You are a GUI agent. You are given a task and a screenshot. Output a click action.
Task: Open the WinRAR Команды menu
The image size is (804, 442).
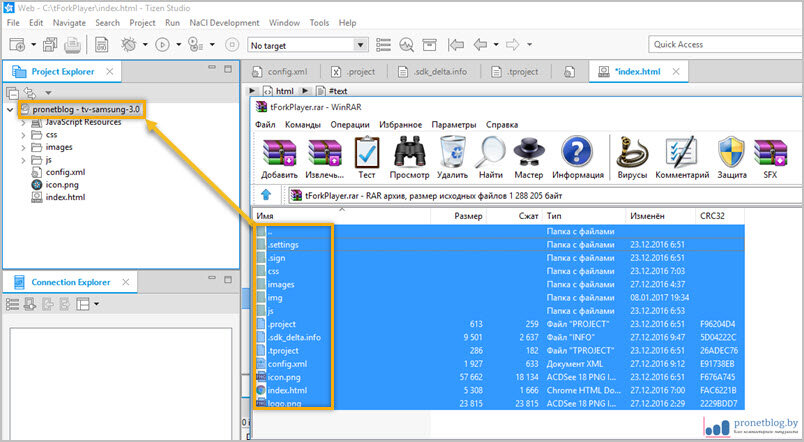[303, 125]
